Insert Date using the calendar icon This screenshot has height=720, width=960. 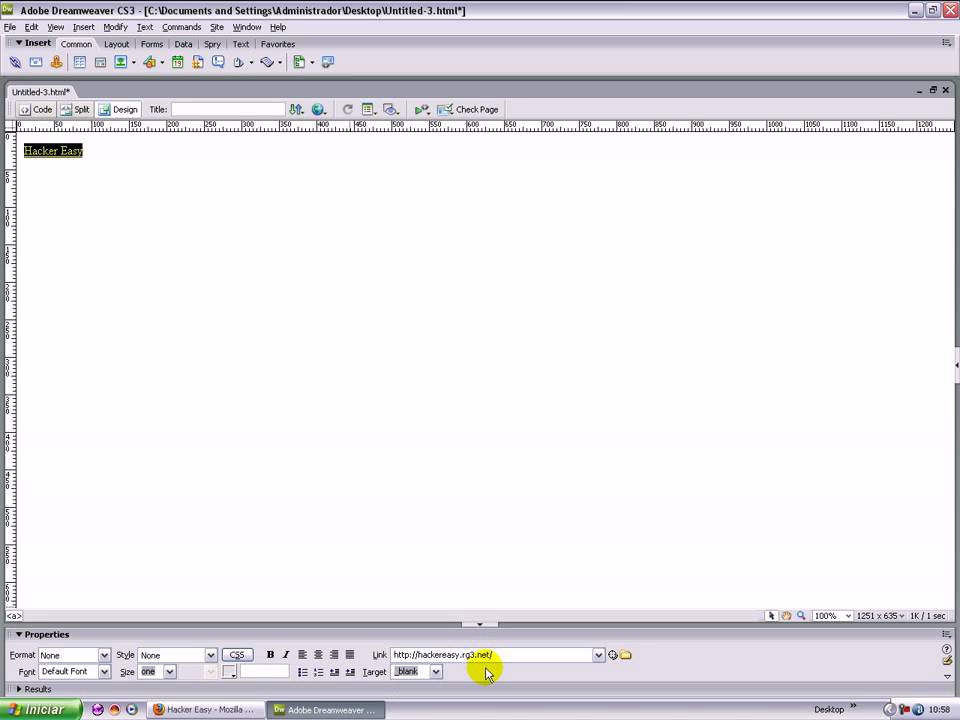[178, 62]
